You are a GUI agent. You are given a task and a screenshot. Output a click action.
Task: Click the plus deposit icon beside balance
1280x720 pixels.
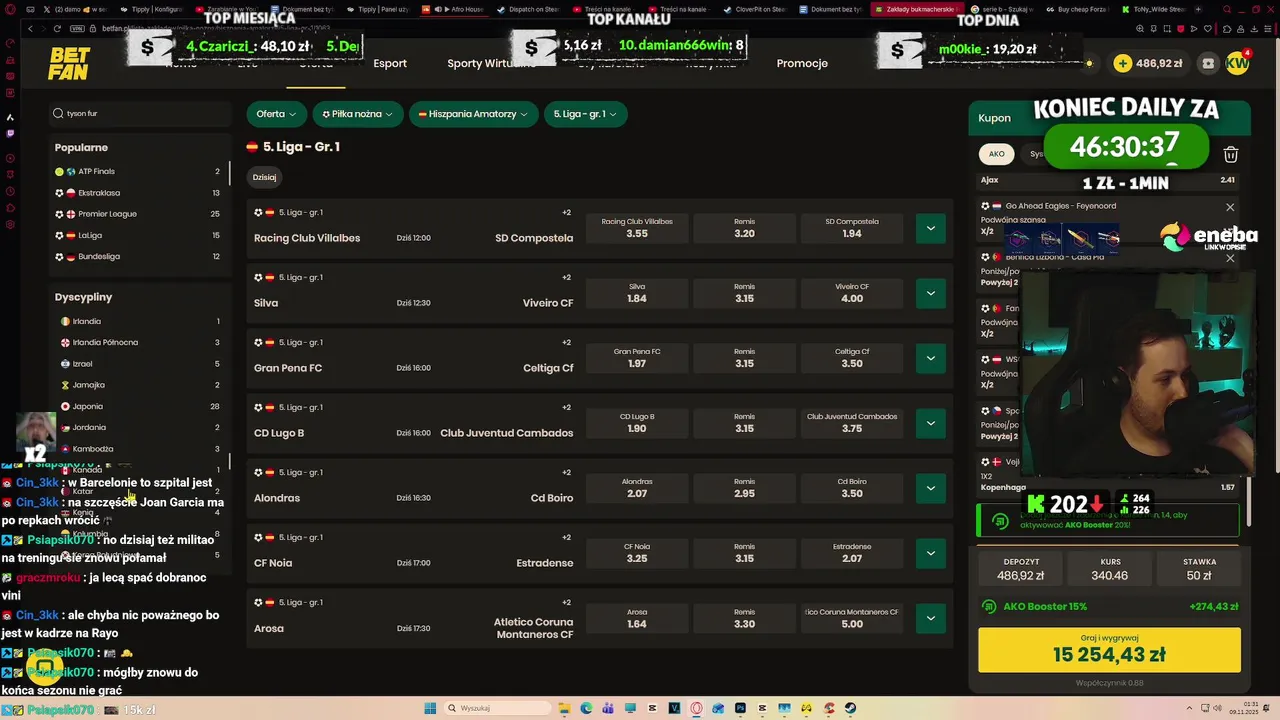tap(1123, 63)
